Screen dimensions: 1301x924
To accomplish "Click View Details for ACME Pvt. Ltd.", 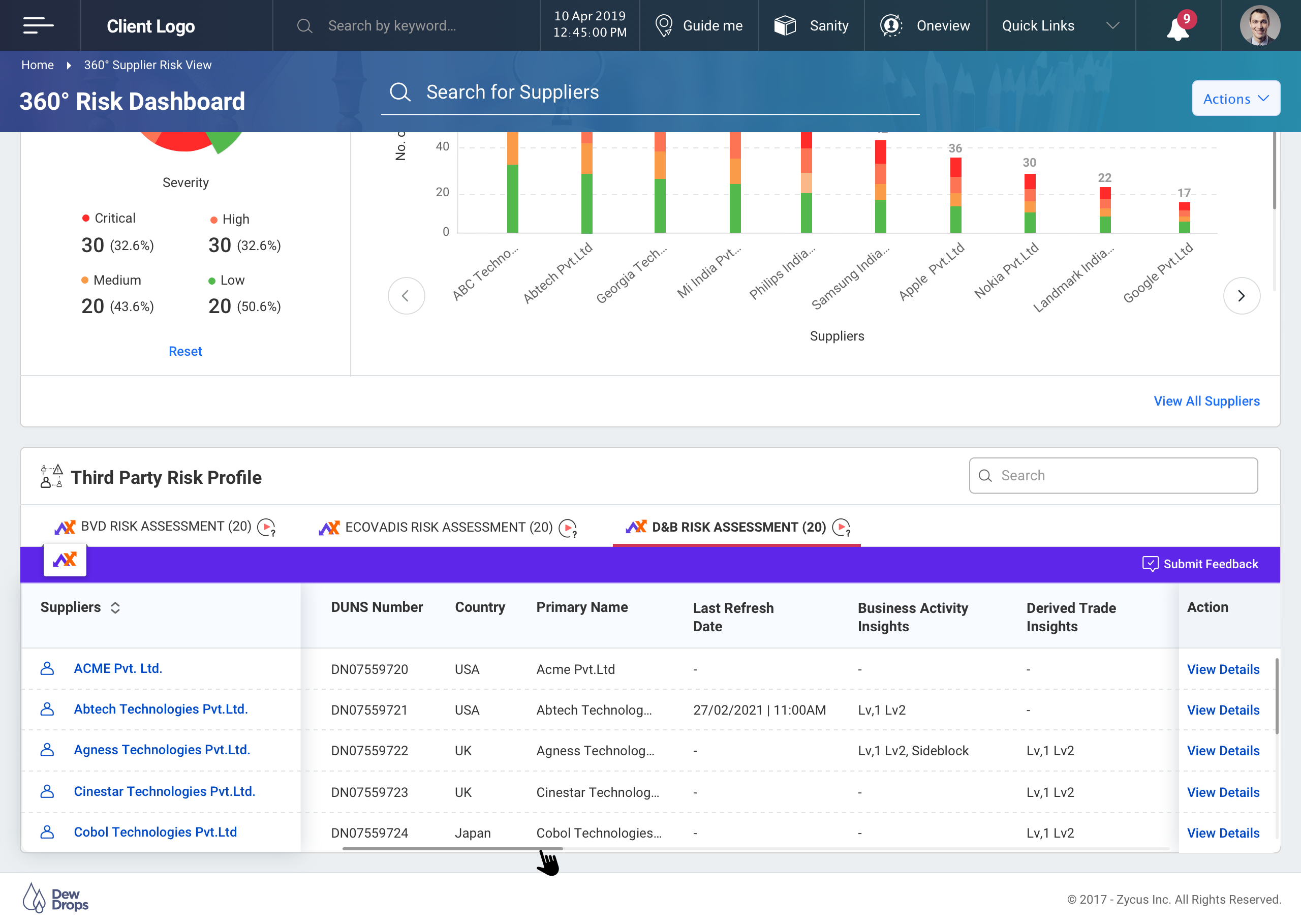I will pos(1223,670).
